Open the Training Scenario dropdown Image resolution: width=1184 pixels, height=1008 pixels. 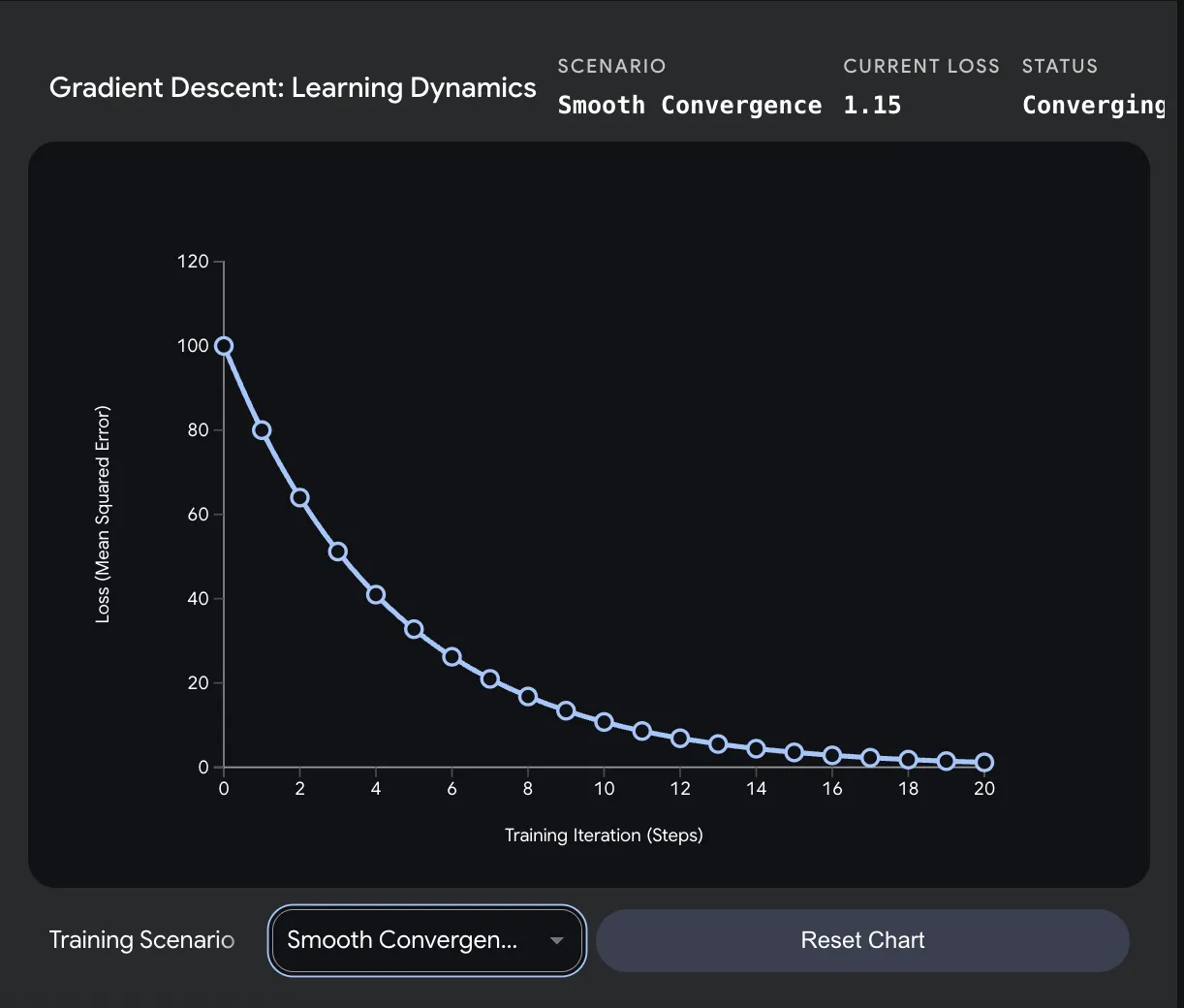427,940
